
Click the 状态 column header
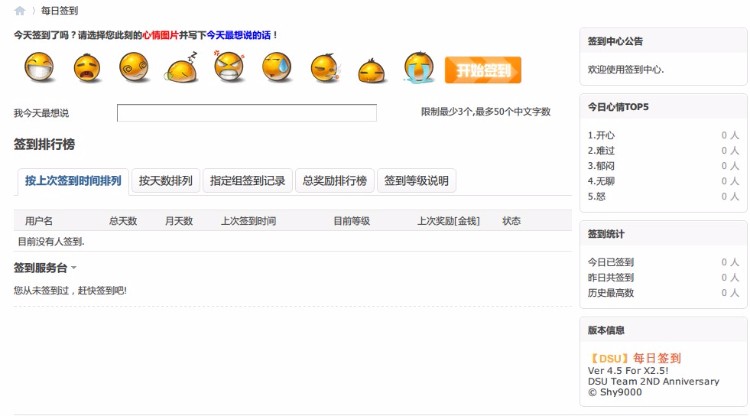pos(511,221)
